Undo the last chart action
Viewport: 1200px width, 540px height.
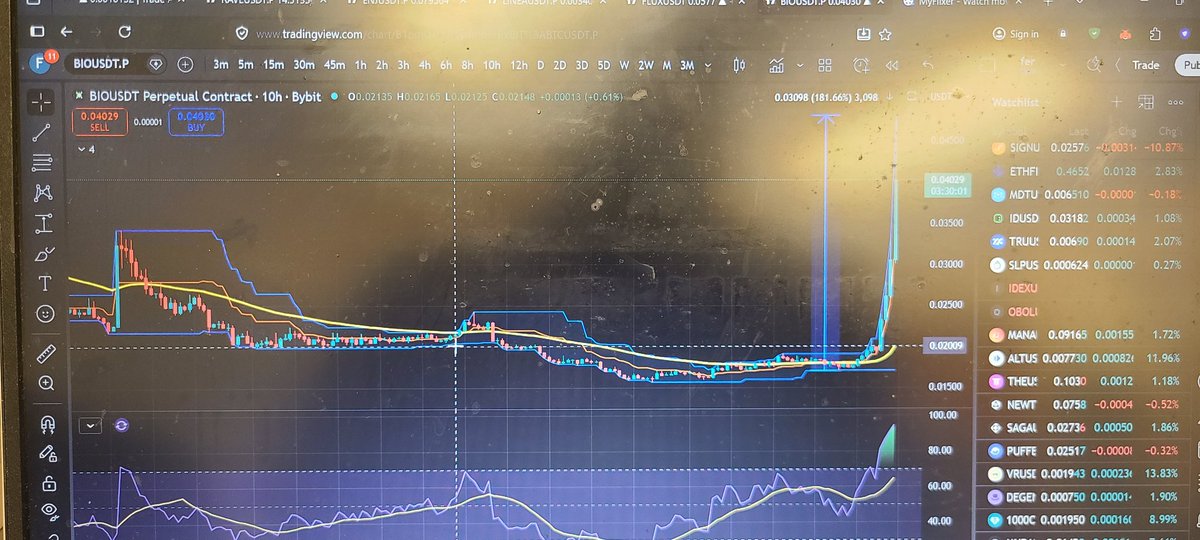pos(927,66)
